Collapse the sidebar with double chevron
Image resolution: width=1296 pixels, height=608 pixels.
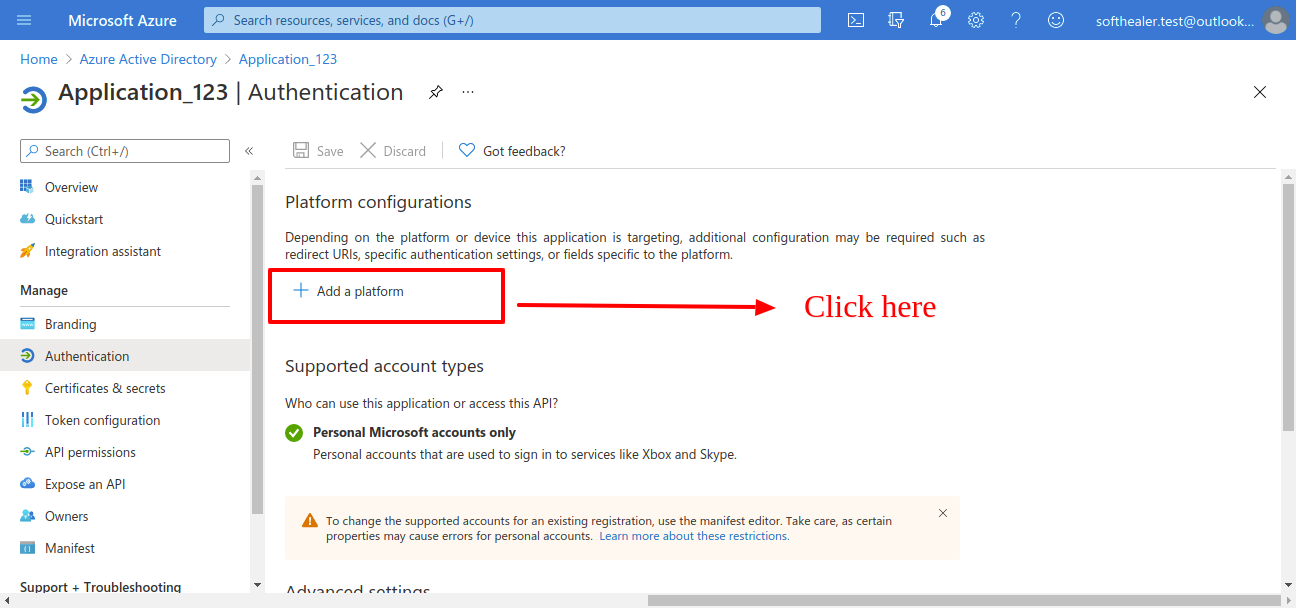(x=249, y=151)
